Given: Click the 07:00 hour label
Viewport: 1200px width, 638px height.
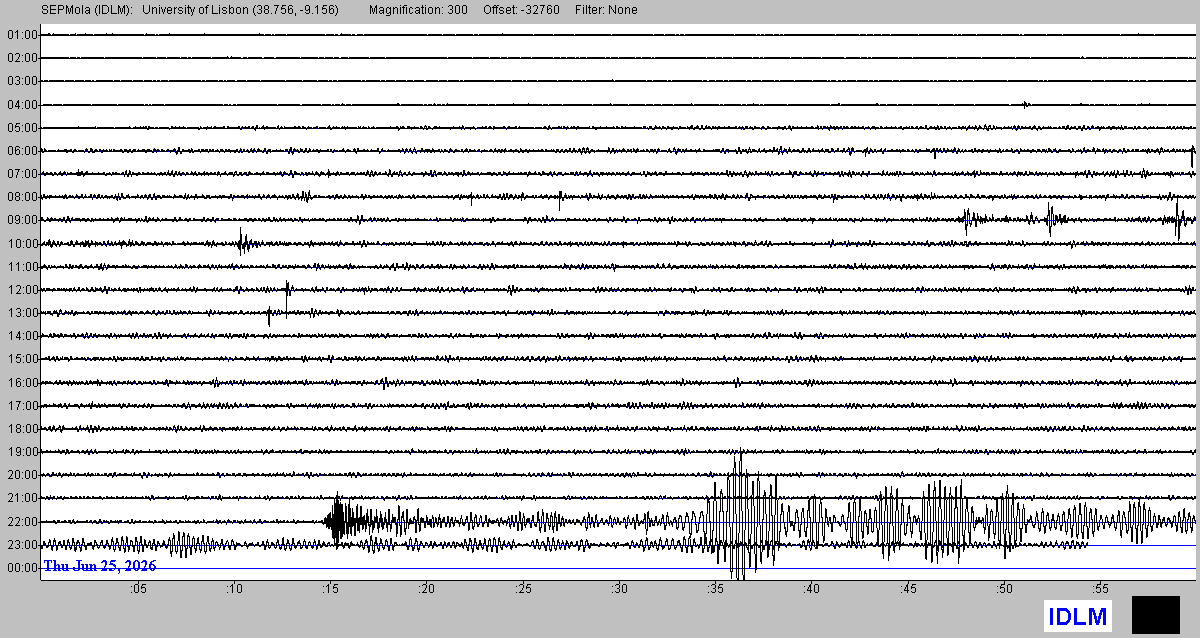Looking at the screenshot, I should 22,174.
